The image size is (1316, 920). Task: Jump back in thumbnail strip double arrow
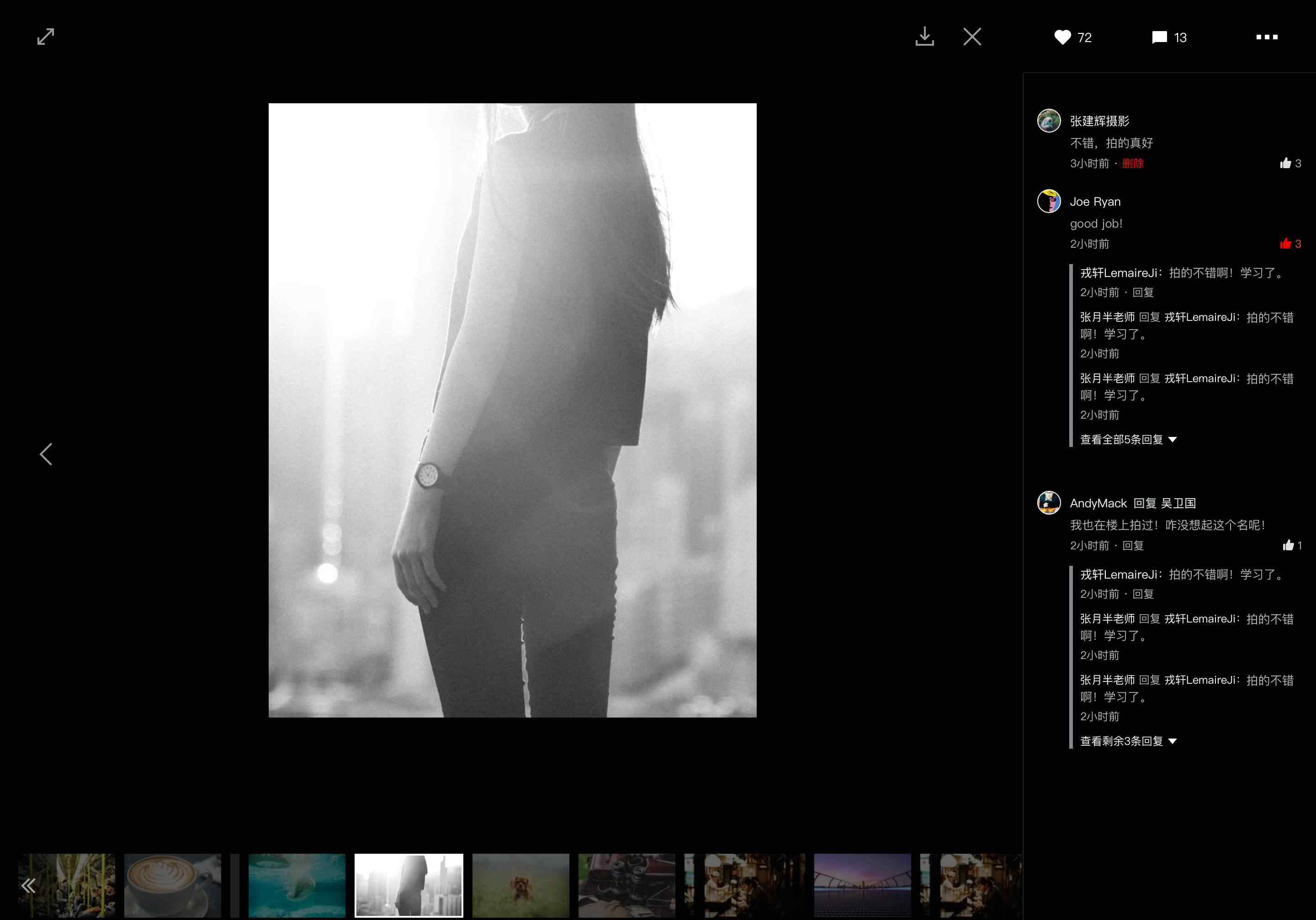click(x=28, y=886)
